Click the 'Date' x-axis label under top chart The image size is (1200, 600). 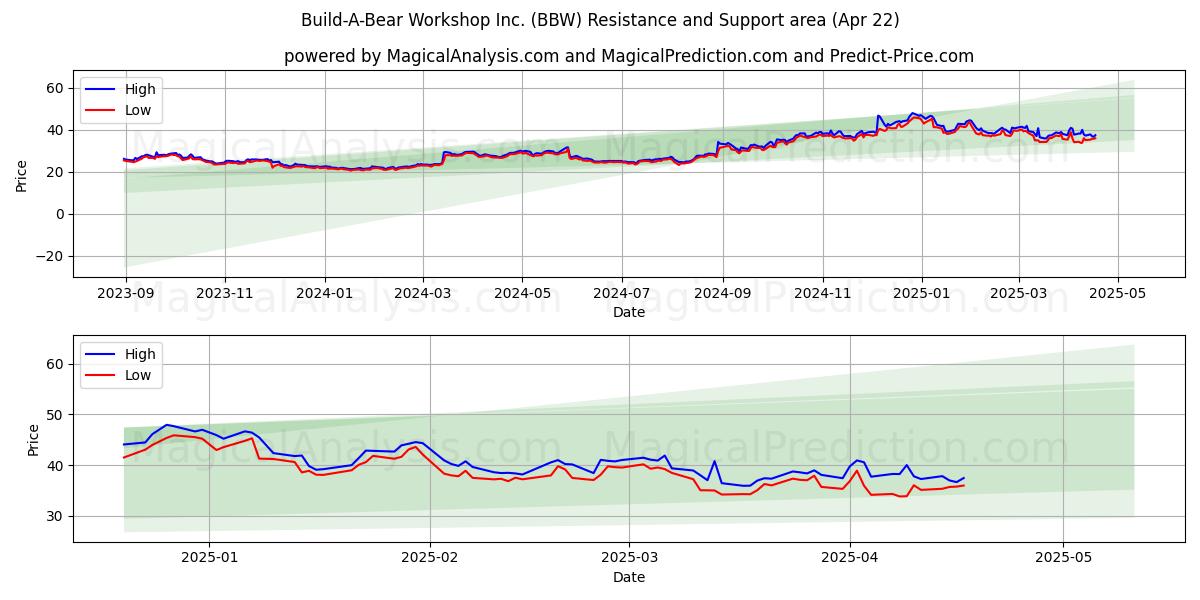tap(629, 312)
